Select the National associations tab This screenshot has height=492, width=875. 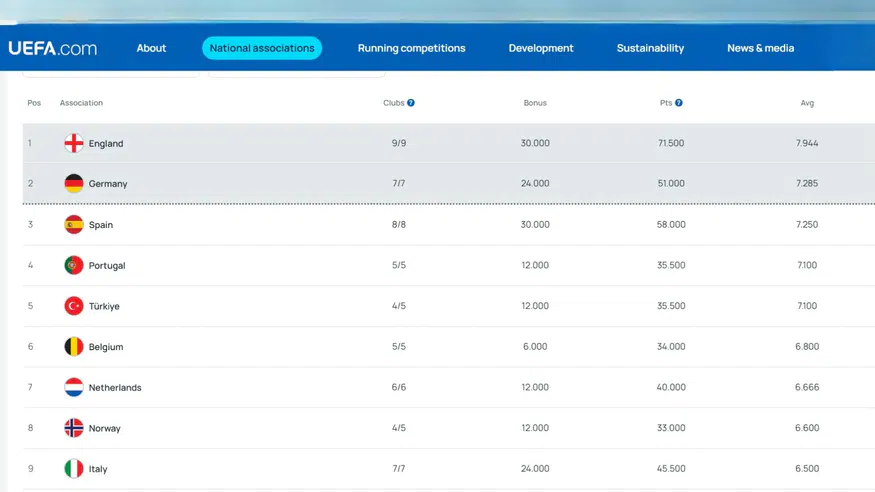click(262, 48)
